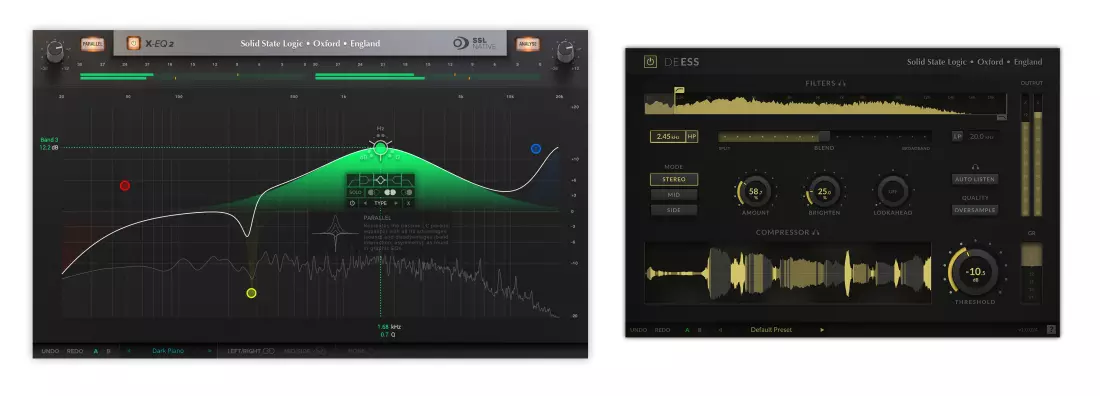Click the Band 3 12.2 dB label
1100x396 pixels.
[49, 144]
